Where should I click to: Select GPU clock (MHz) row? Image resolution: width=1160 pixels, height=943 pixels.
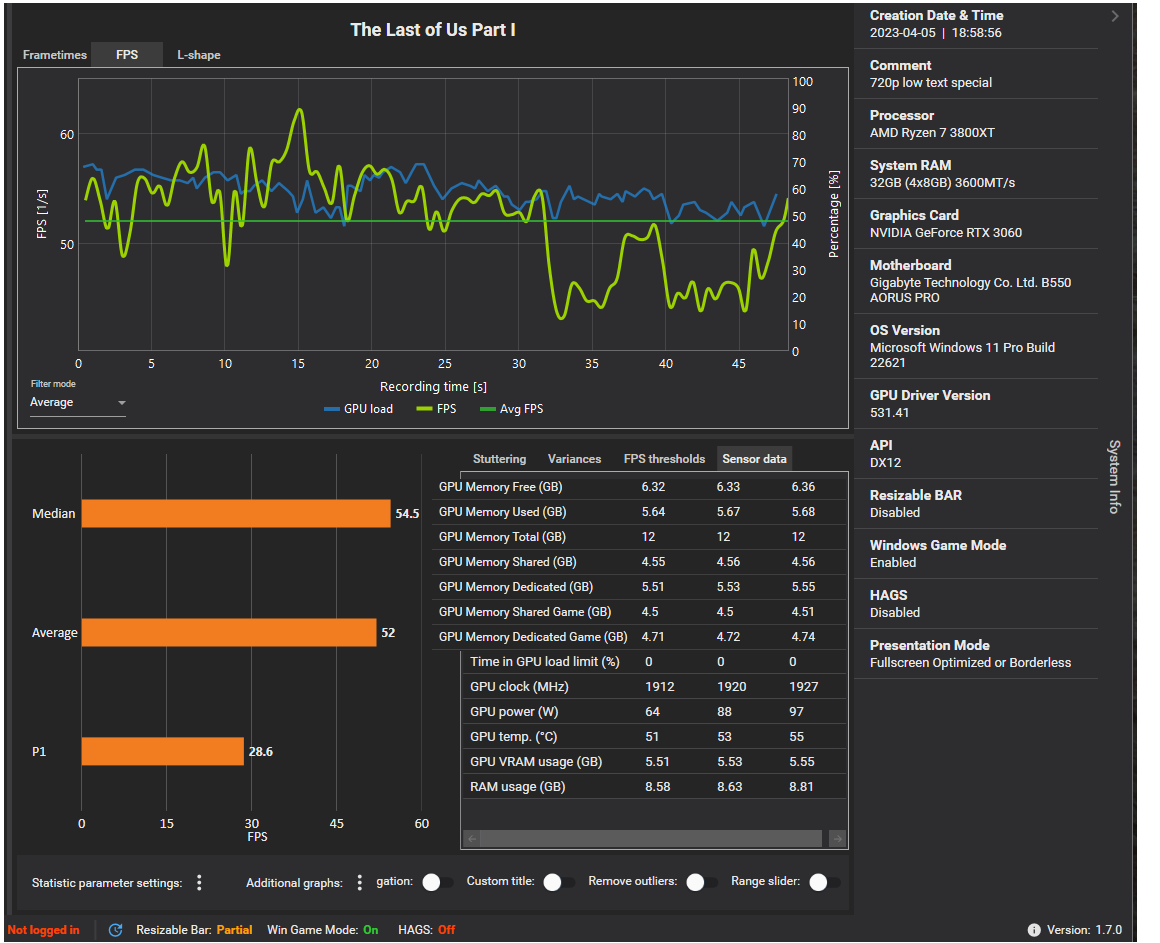[x=654, y=687]
